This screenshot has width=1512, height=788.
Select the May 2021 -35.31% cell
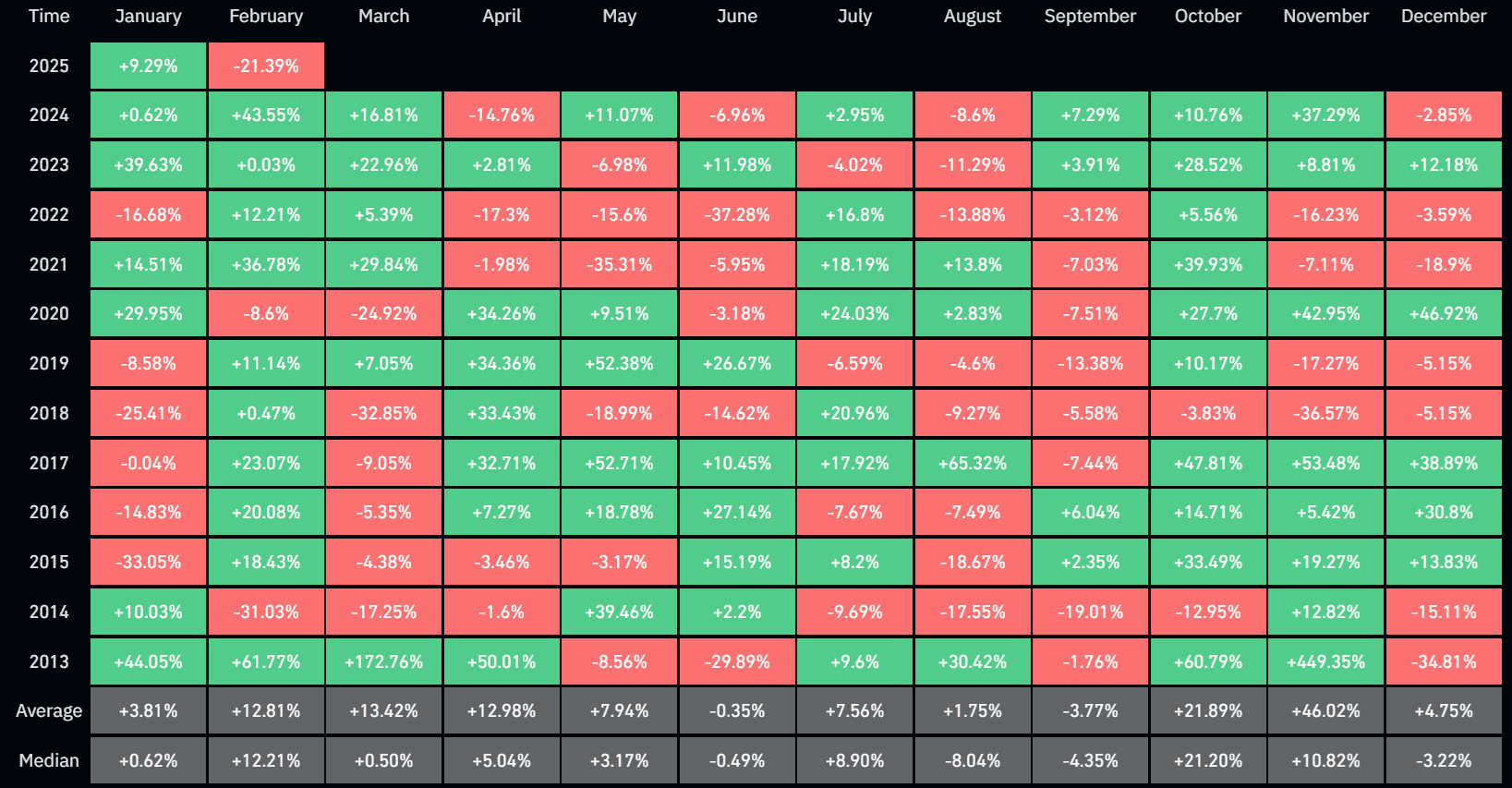click(619, 264)
